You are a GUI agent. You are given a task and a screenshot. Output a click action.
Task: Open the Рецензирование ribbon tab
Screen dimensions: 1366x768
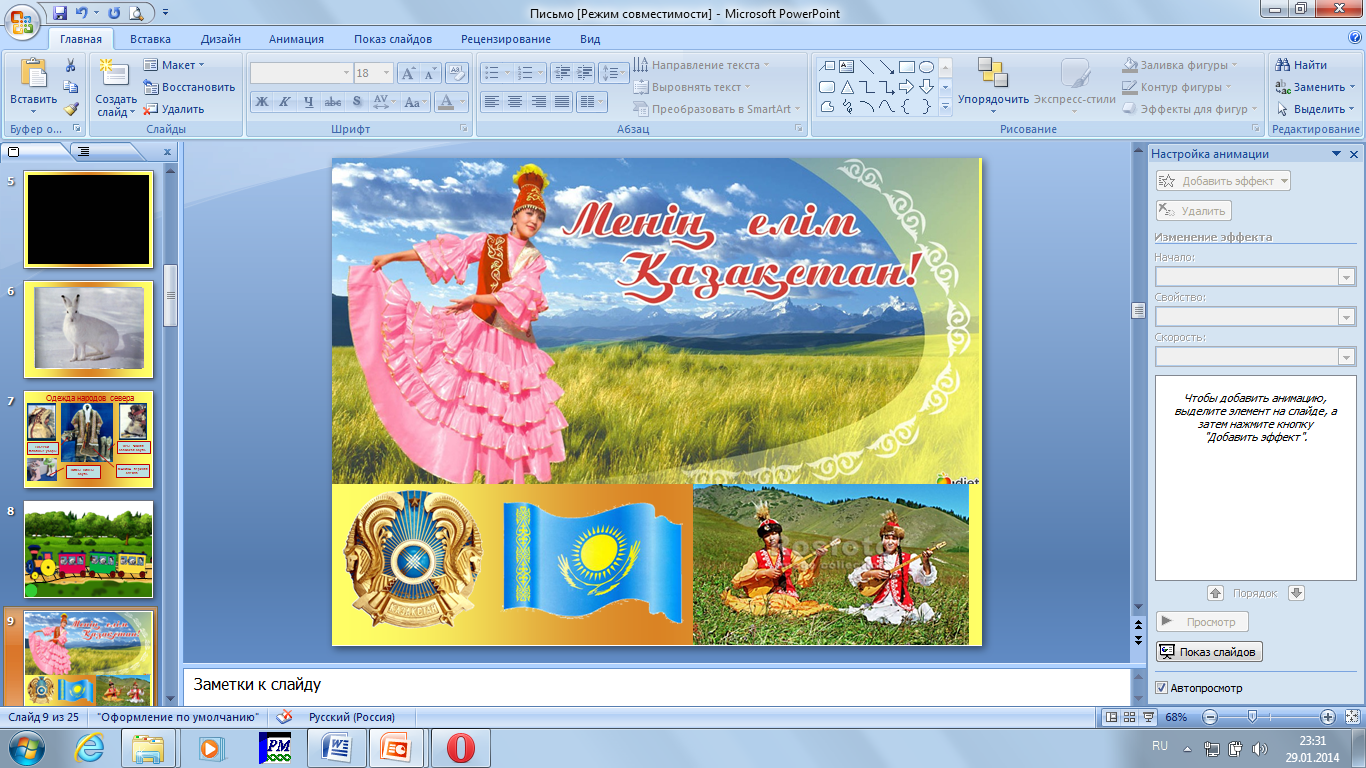[506, 39]
